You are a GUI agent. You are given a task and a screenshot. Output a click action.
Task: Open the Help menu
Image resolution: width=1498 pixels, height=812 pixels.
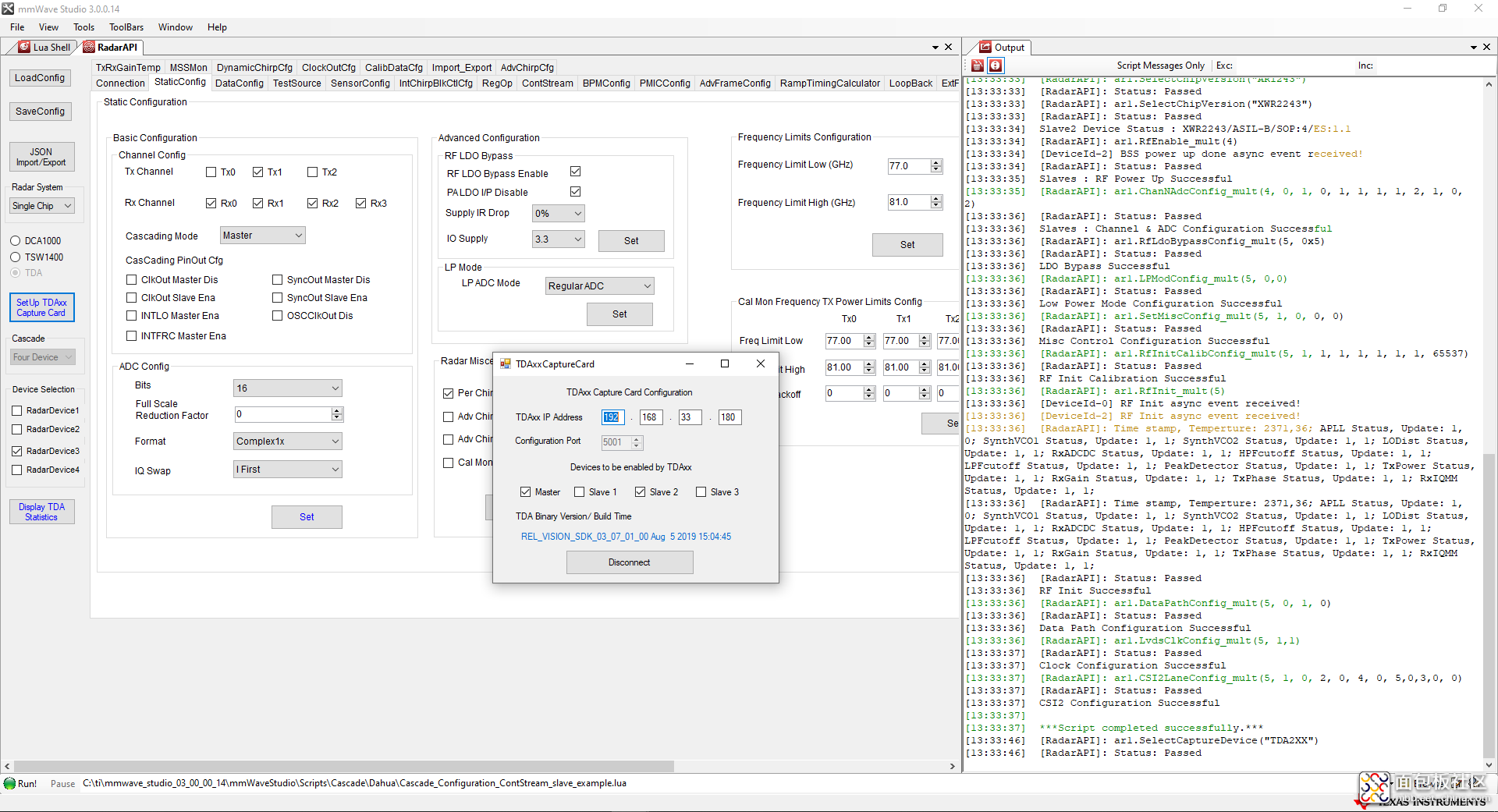[217, 27]
